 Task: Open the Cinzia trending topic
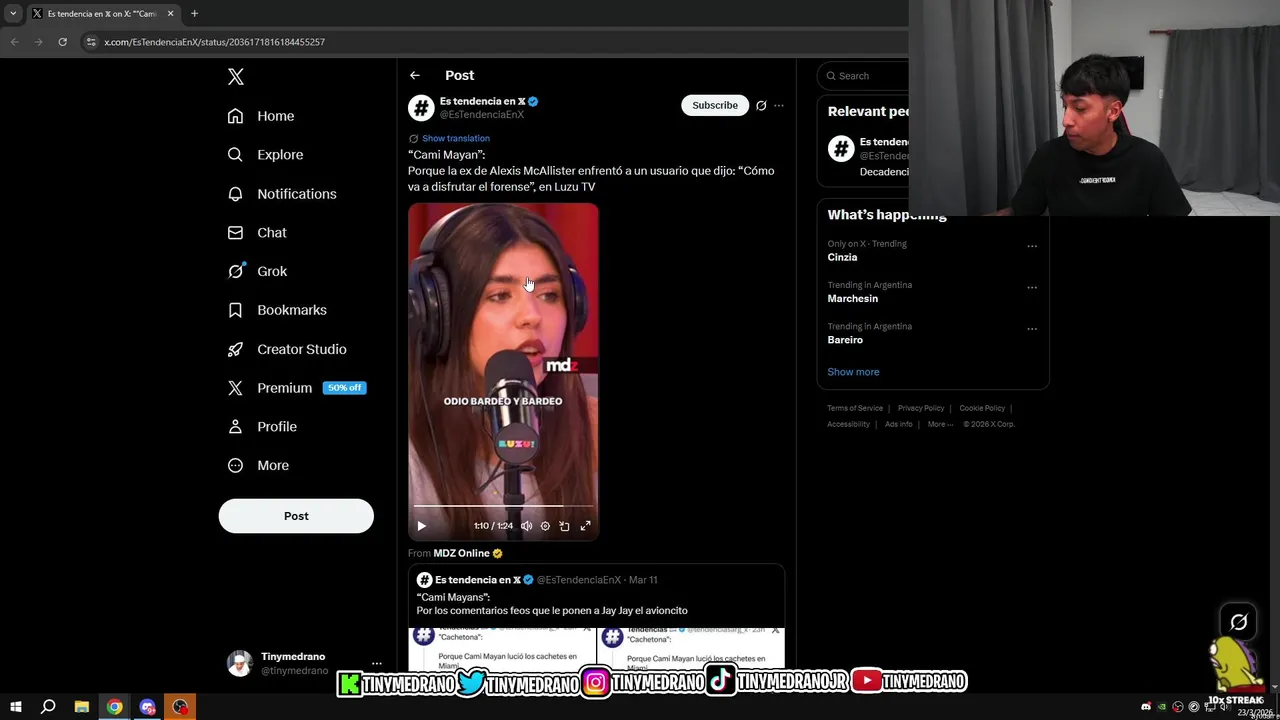842,257
